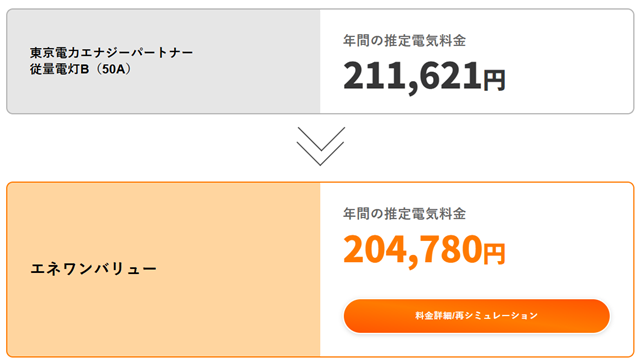This screenshot has width=640, height=362.
Task: Click 年間の推定電気料金 label above 211,621円
Action: (404, 40)
